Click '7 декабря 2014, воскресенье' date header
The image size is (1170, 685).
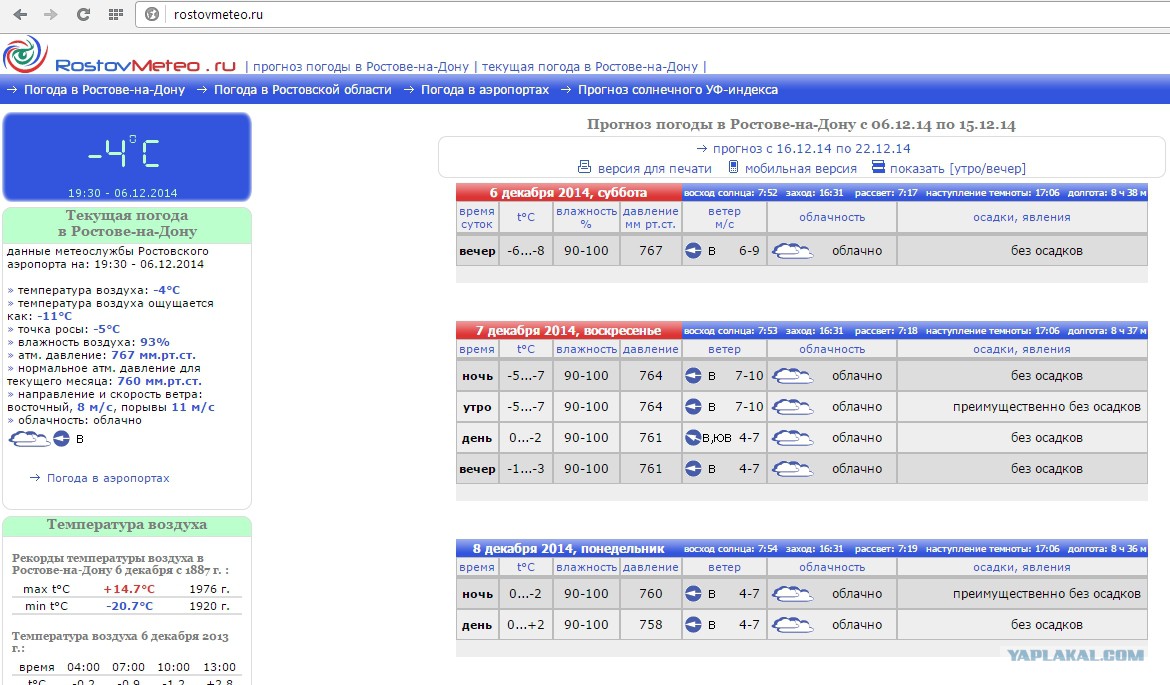coord(568,331)
